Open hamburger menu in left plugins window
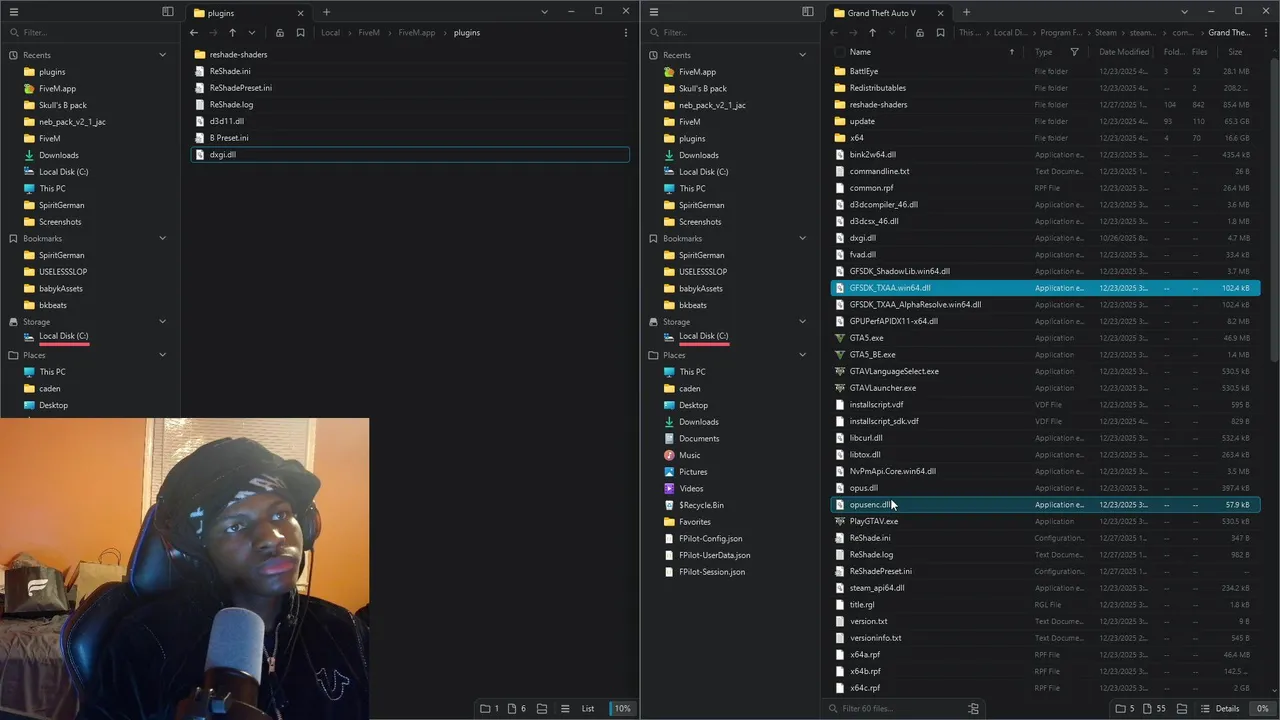Screen dimensions: 1280x720 tap(14, 12)
